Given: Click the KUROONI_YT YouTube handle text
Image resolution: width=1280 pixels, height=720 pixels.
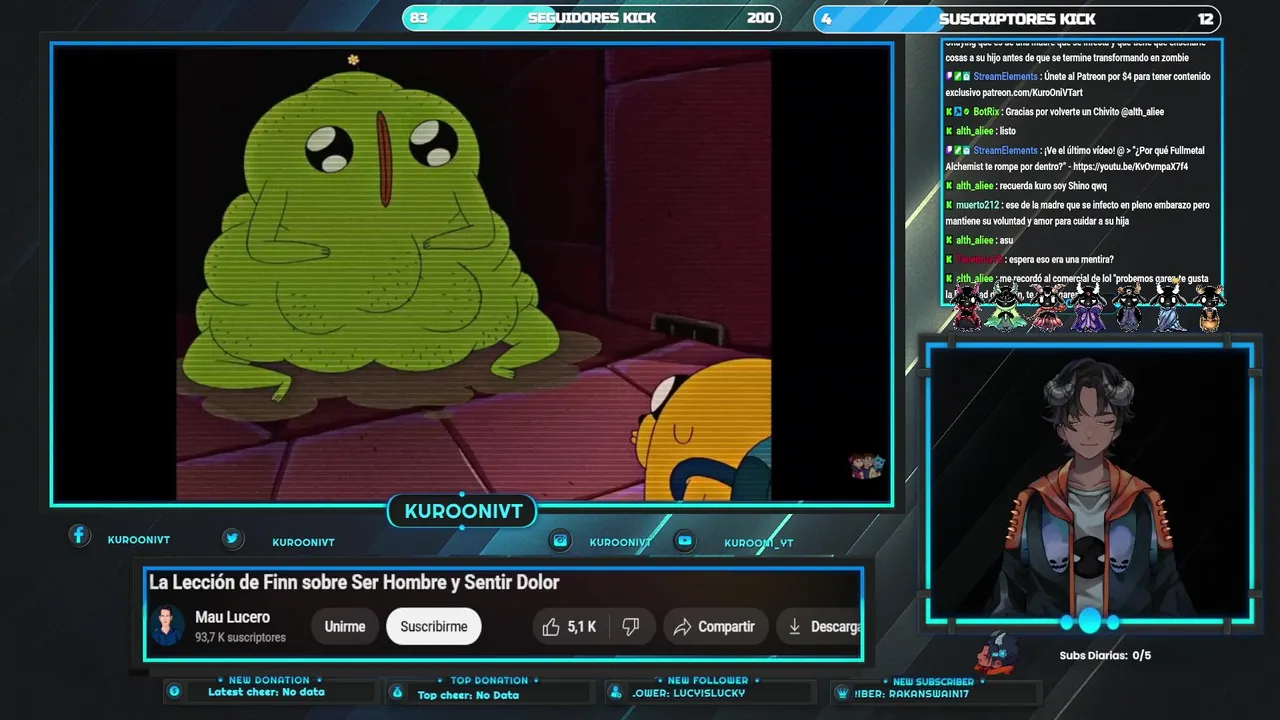Looking at the screenshot, I should pos(759,543).
